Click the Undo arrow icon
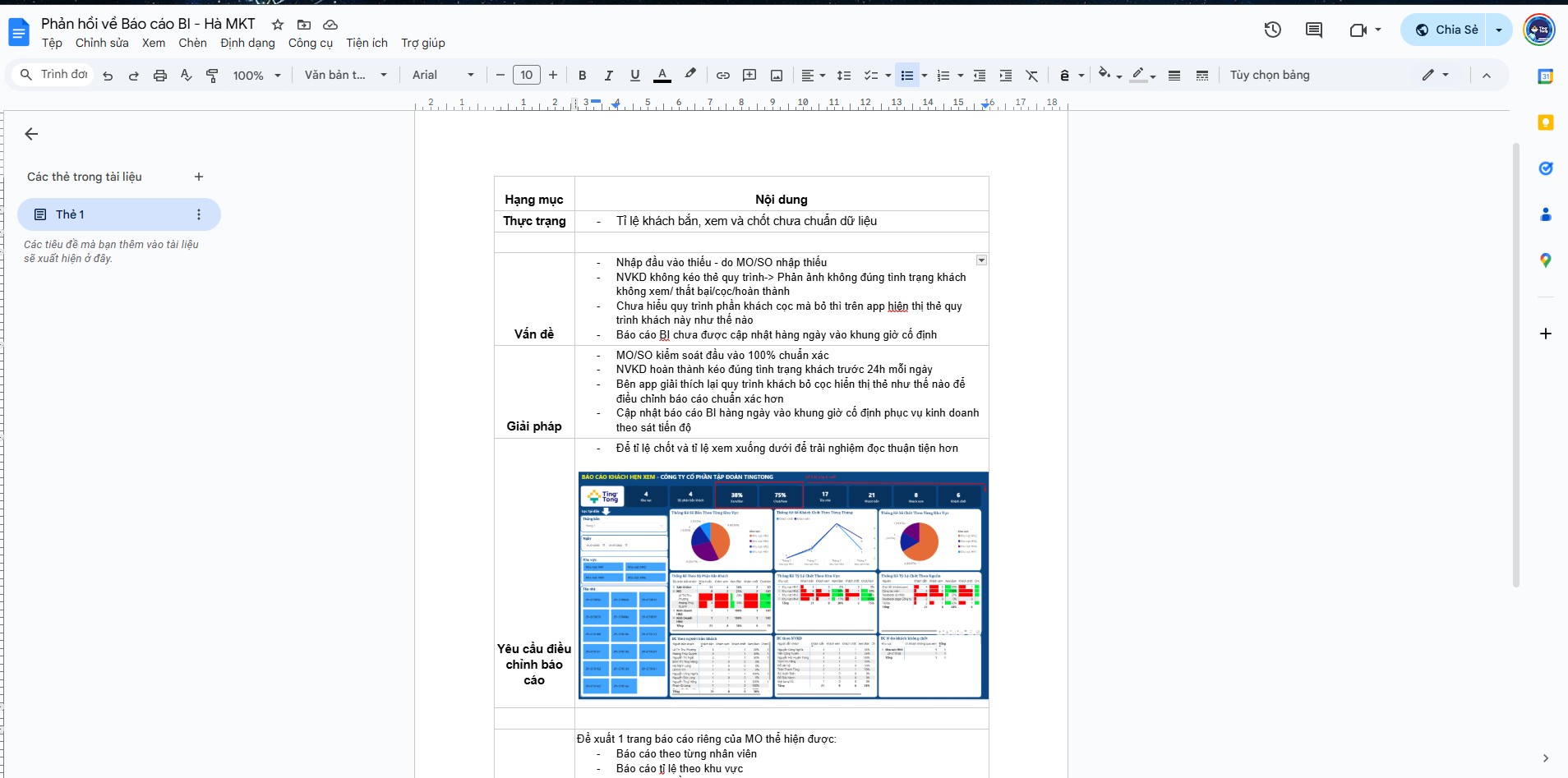The image size is (1568, 778). pyautogui.click(x=108, y=76)
